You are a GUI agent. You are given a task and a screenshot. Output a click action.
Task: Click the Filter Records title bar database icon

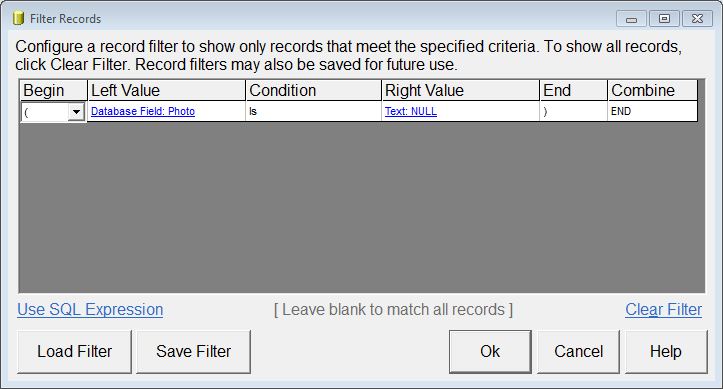(18, 18)
